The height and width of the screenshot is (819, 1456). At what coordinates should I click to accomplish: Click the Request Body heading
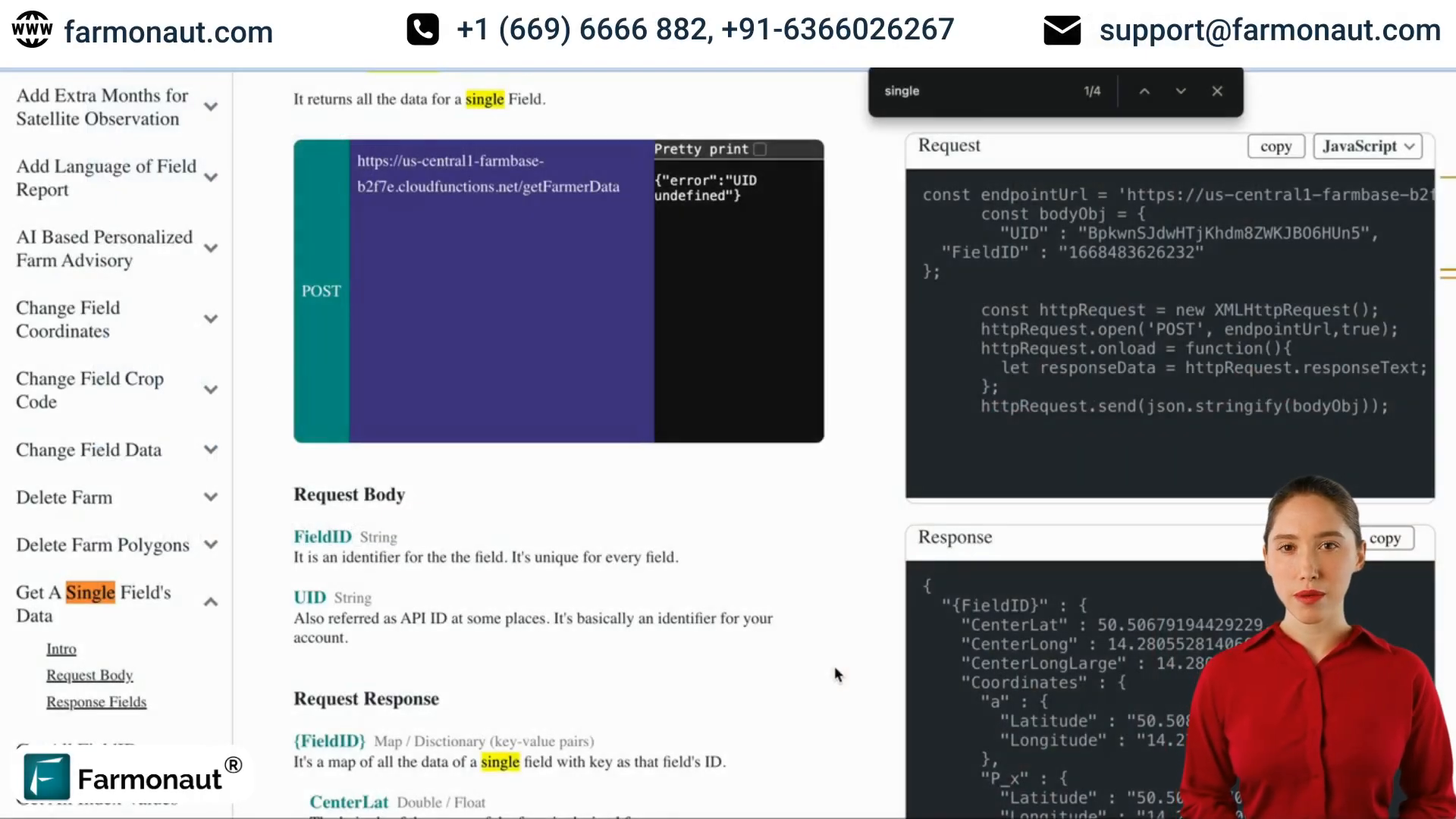350,494
